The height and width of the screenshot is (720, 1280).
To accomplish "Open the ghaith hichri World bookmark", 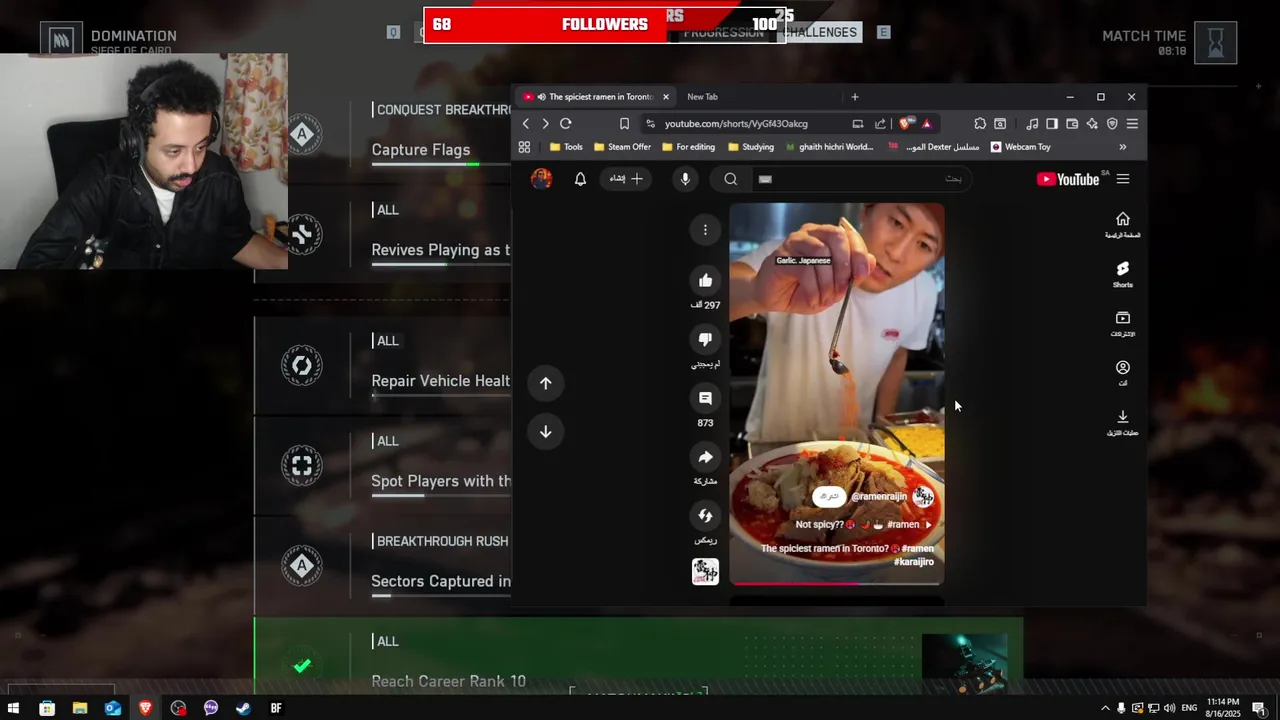I will (830, 147).
